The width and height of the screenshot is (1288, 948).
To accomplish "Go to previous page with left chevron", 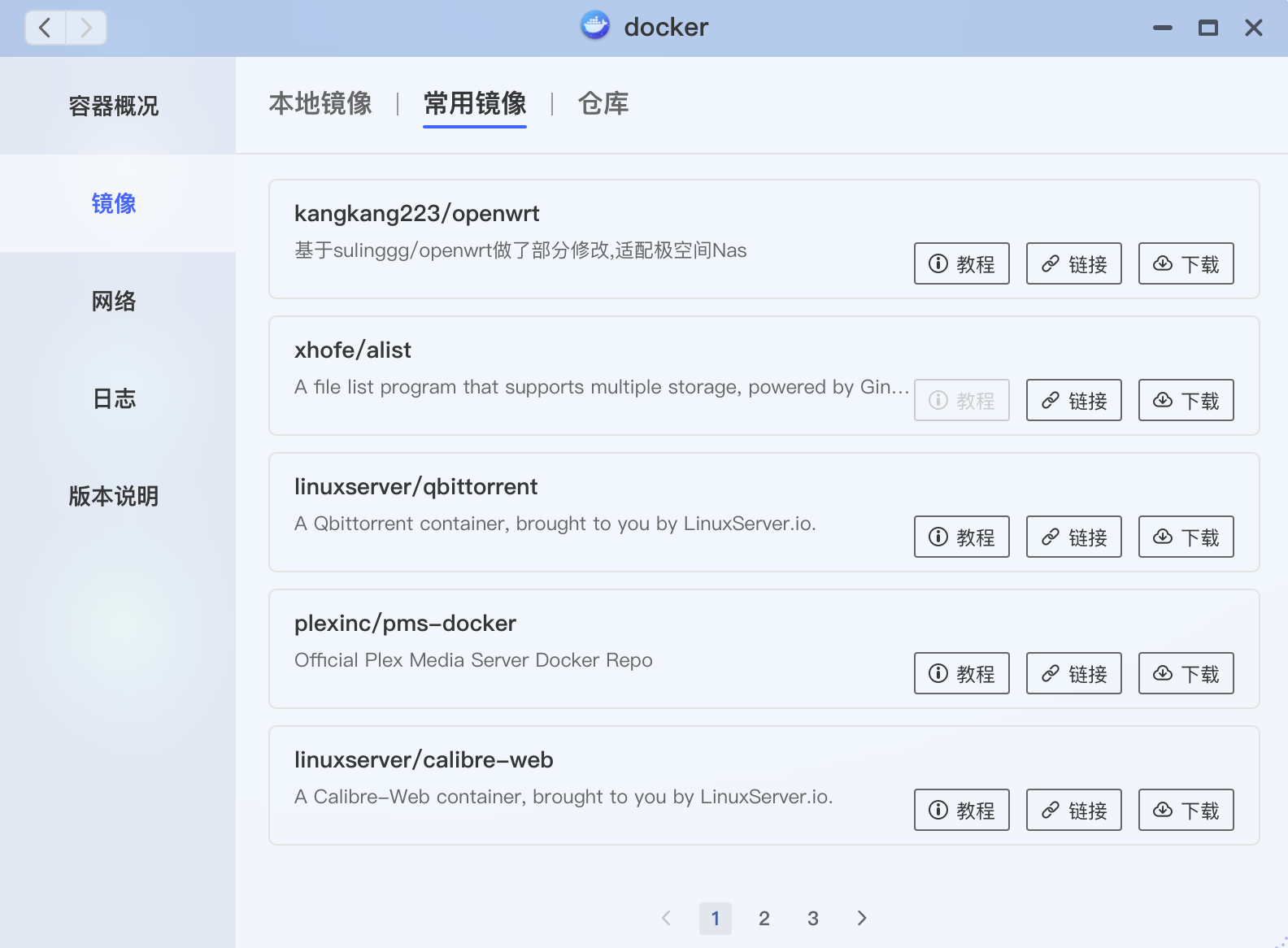I will (x=667, y=918).
